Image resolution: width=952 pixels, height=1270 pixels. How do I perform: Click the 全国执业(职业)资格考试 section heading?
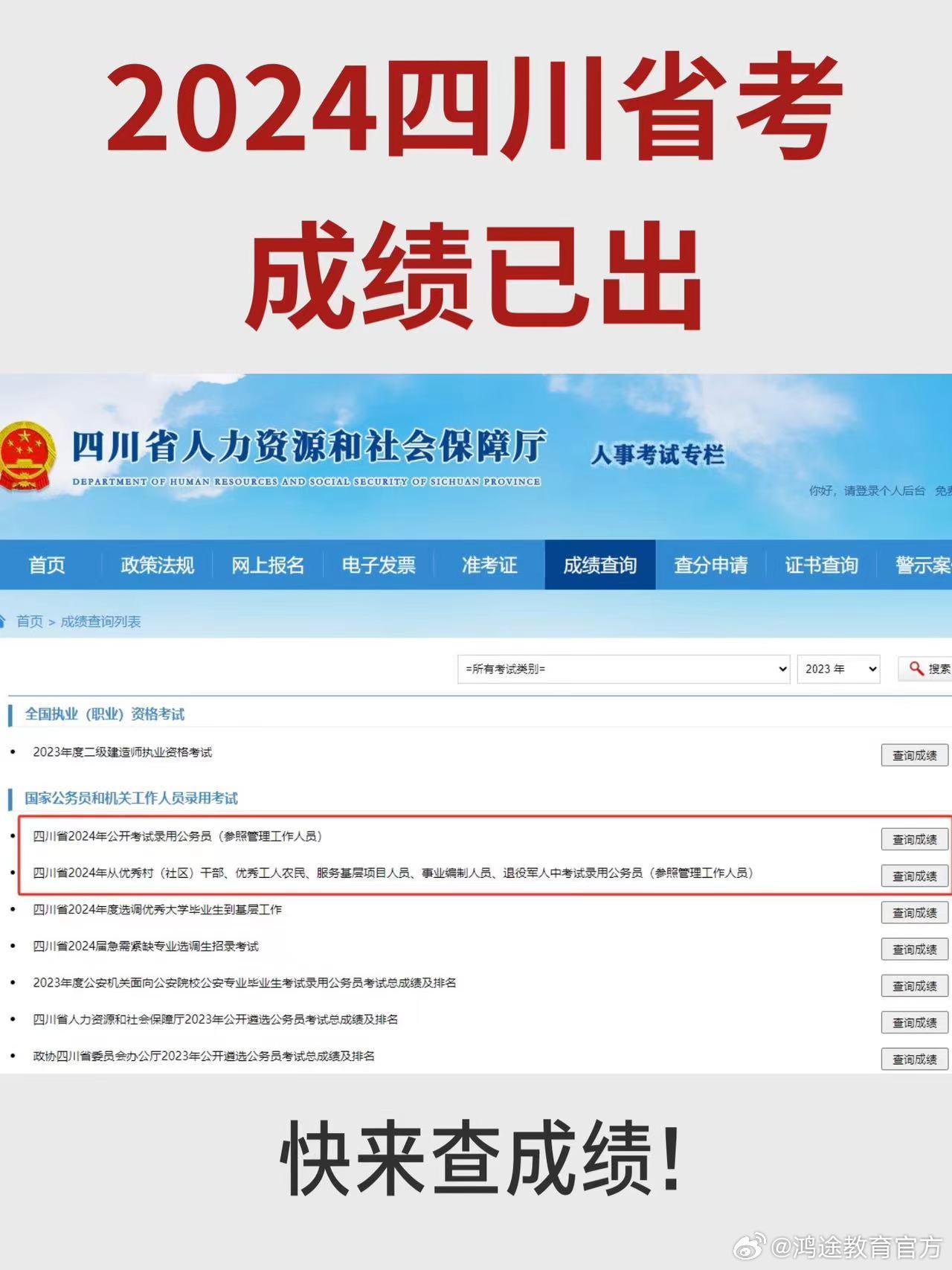pyautogui.click(x=105, y=714)
